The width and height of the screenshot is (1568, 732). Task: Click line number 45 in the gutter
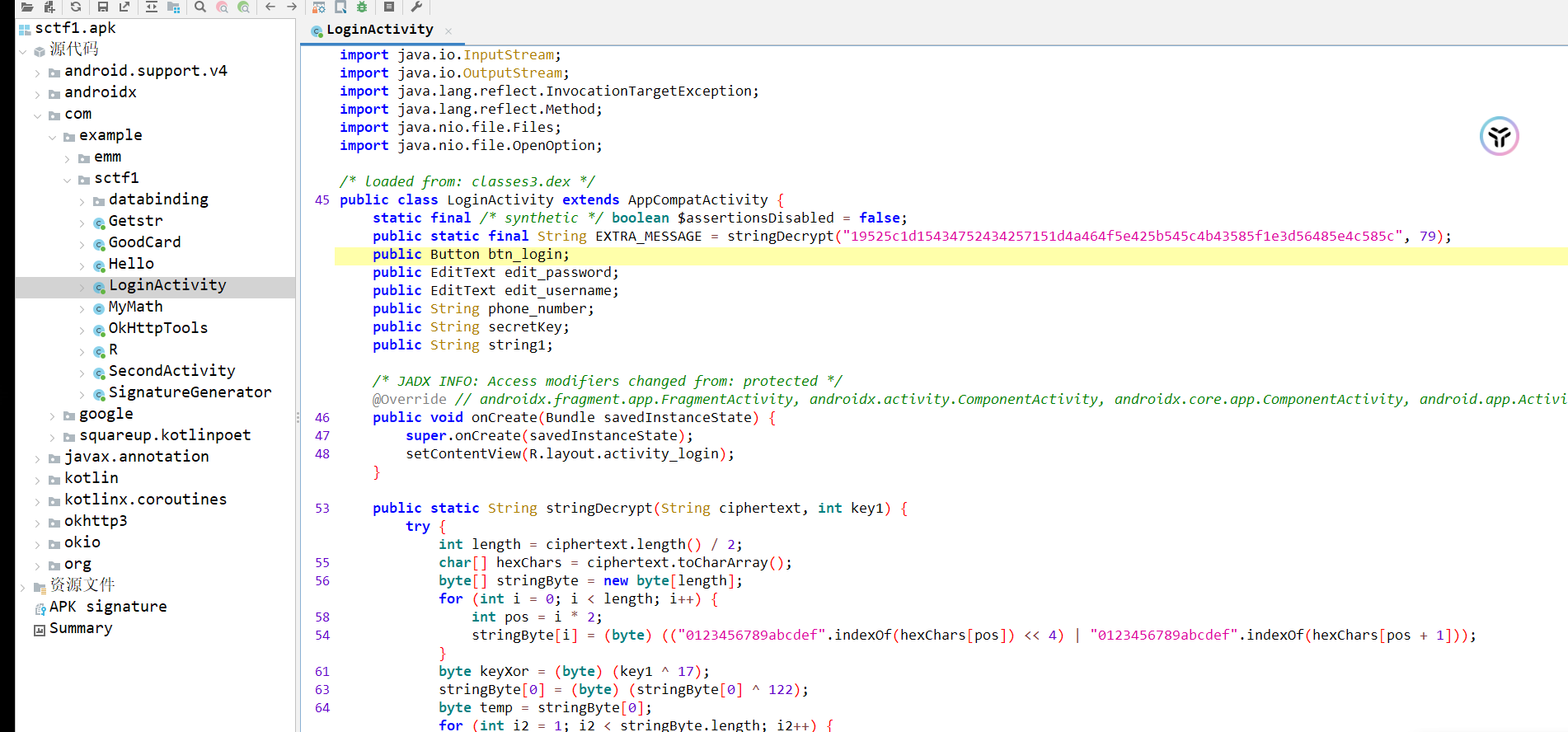(322, 199)
